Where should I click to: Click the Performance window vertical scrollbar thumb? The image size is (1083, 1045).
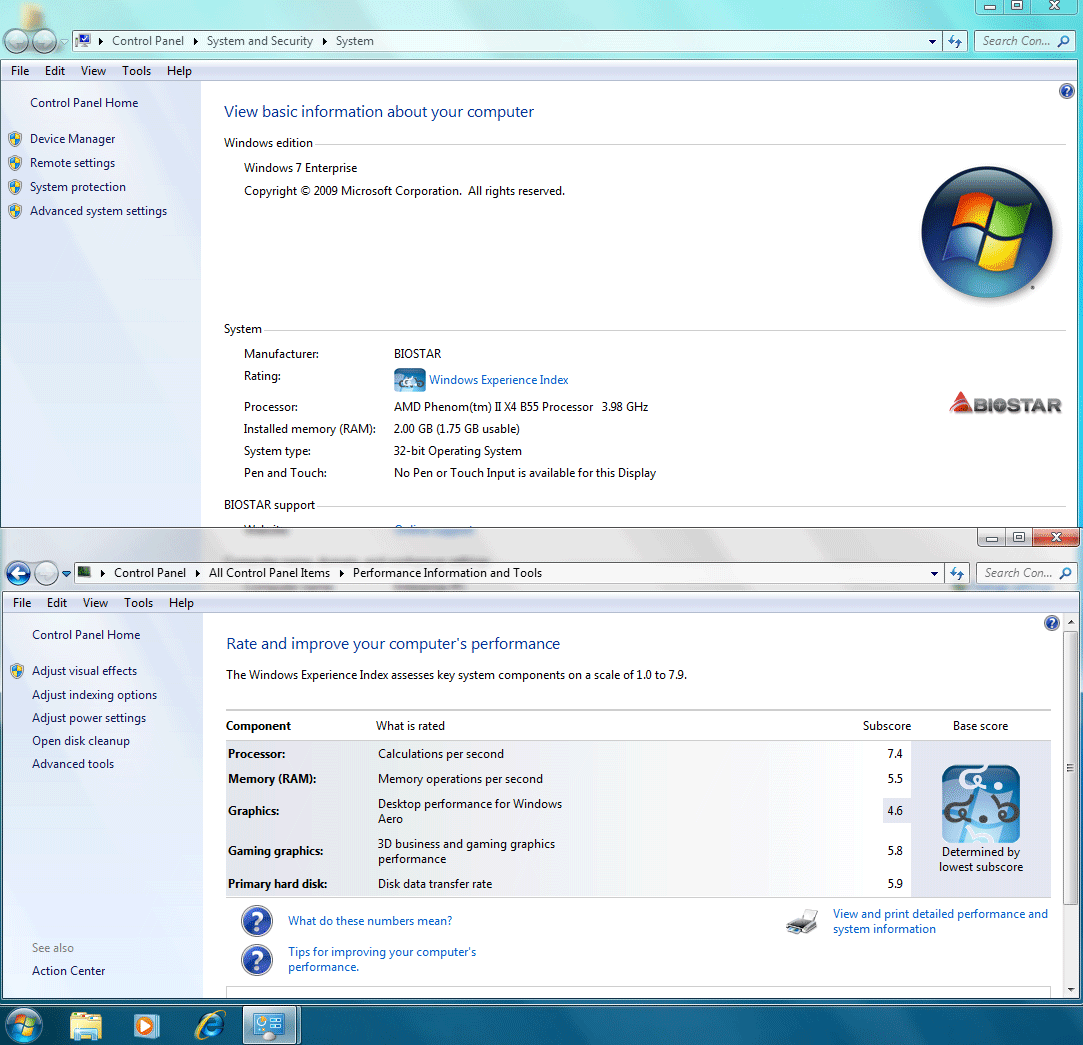tap(1071, 767)
